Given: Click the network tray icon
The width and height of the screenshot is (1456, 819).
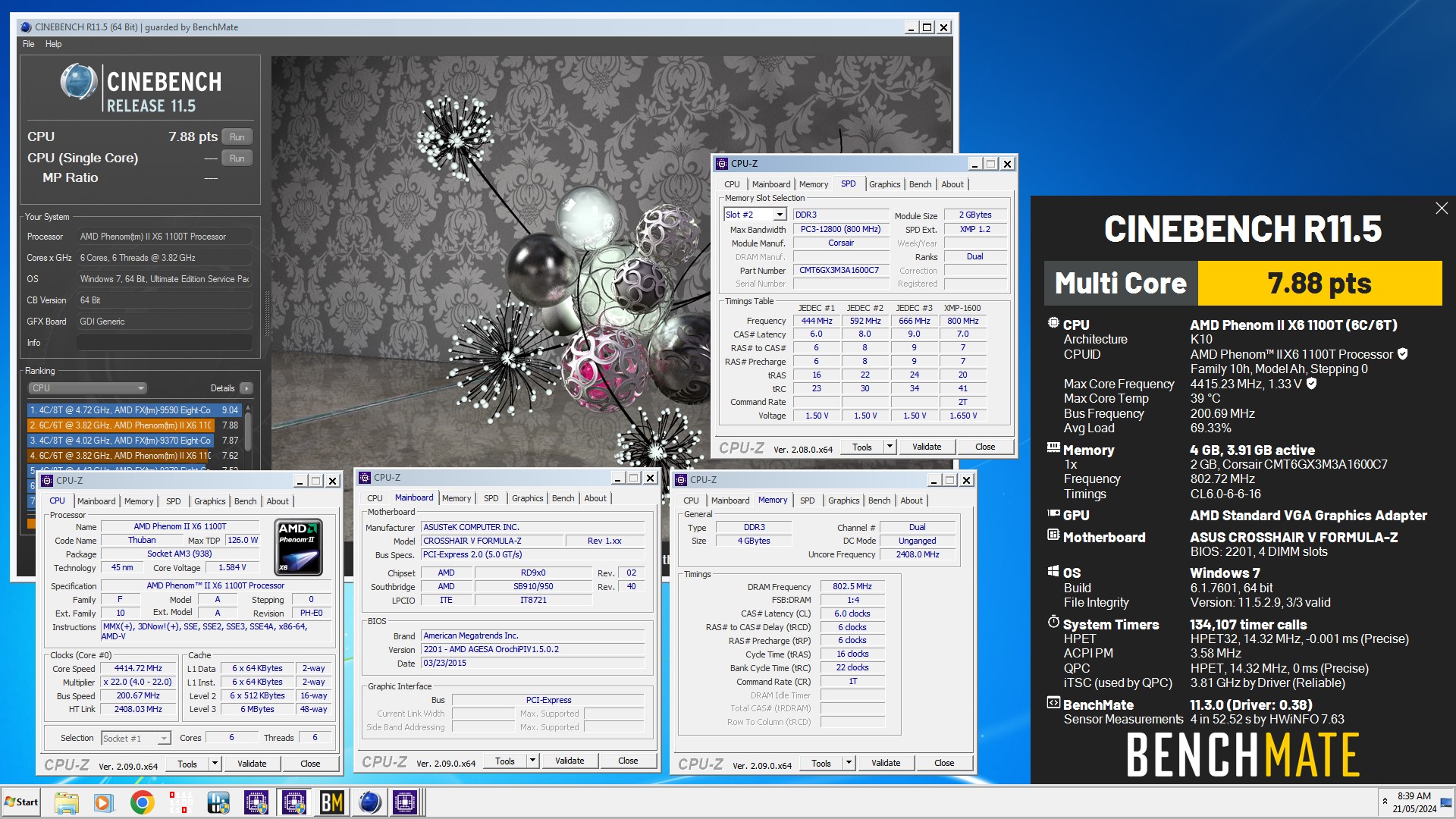Looking at the screenshot, I should tap(1446, 802).
